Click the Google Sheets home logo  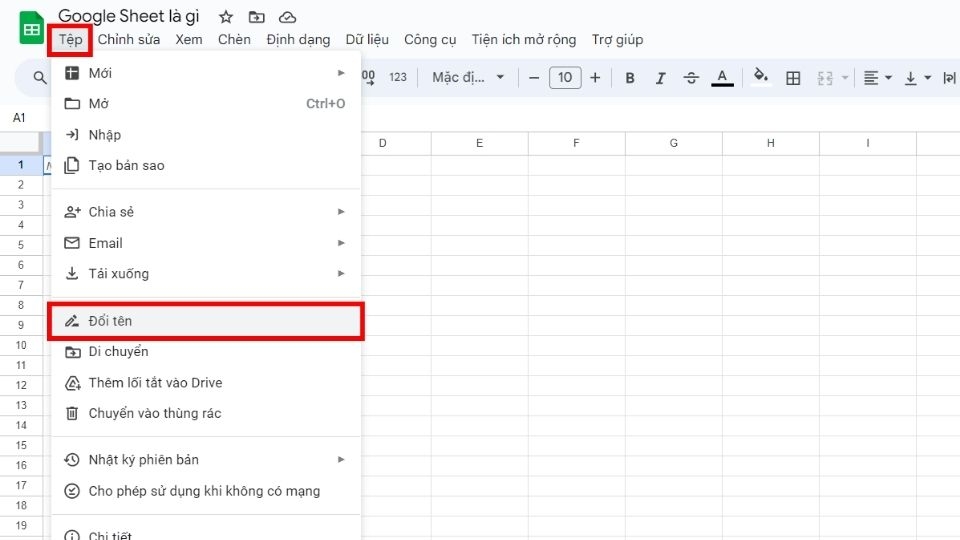(31, 28)
